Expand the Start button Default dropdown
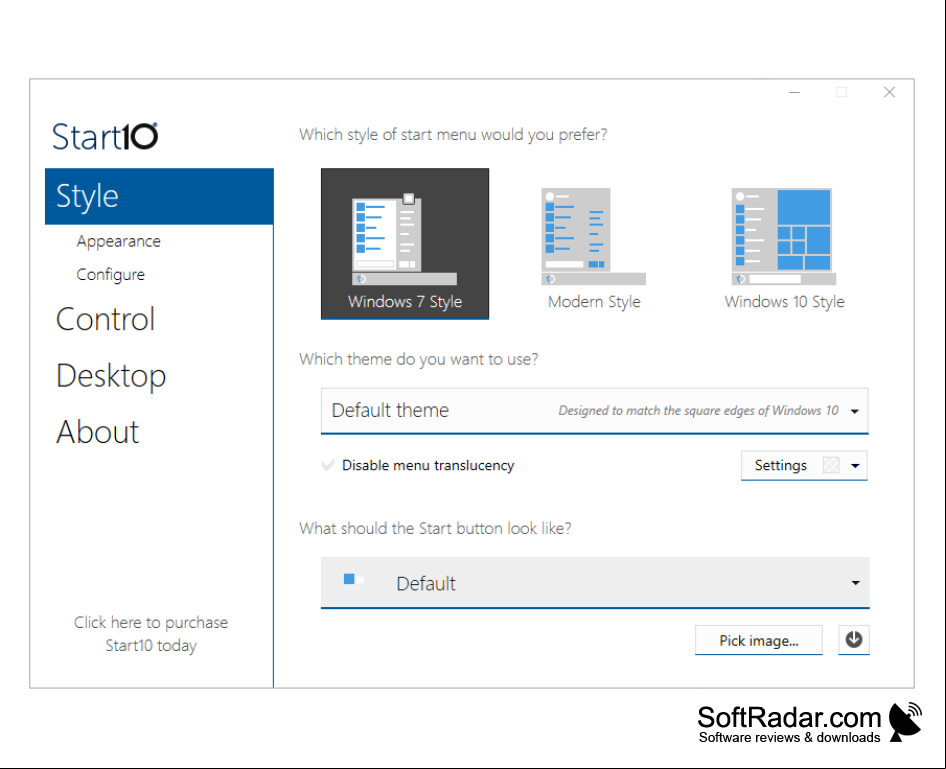Image resolution: width=946 pixels, height=769 pixels. 595,583
